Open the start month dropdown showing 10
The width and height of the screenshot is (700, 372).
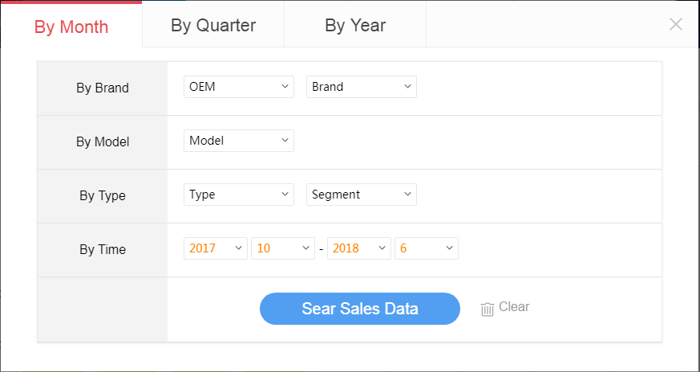(x=283, y=248)
